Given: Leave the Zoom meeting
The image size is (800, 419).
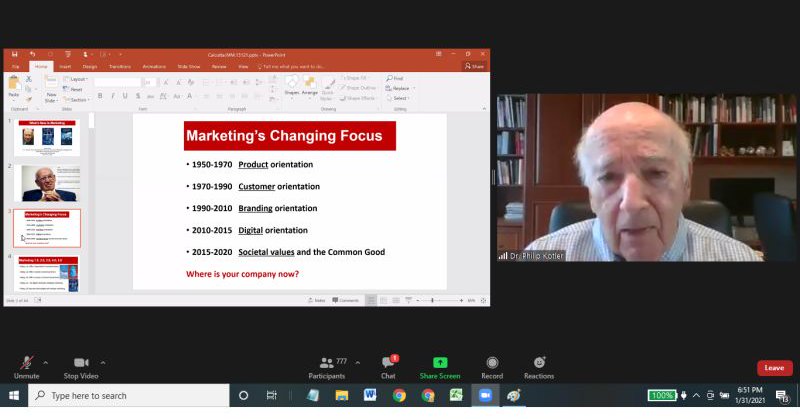Looking at the screenshot, I should tap(774, 367).
